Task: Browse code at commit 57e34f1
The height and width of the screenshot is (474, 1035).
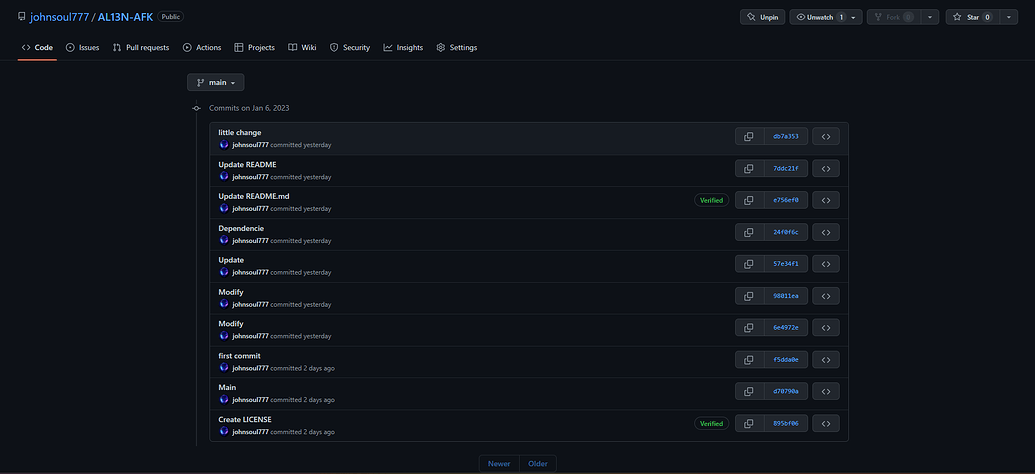Action: pyautogui.click(x=826, y=264)
